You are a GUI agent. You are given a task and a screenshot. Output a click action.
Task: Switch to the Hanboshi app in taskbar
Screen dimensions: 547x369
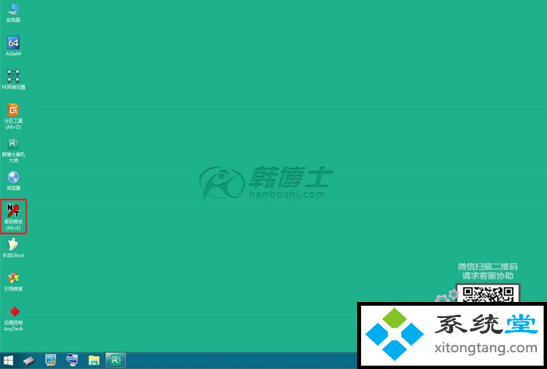(x=115, y=360)
